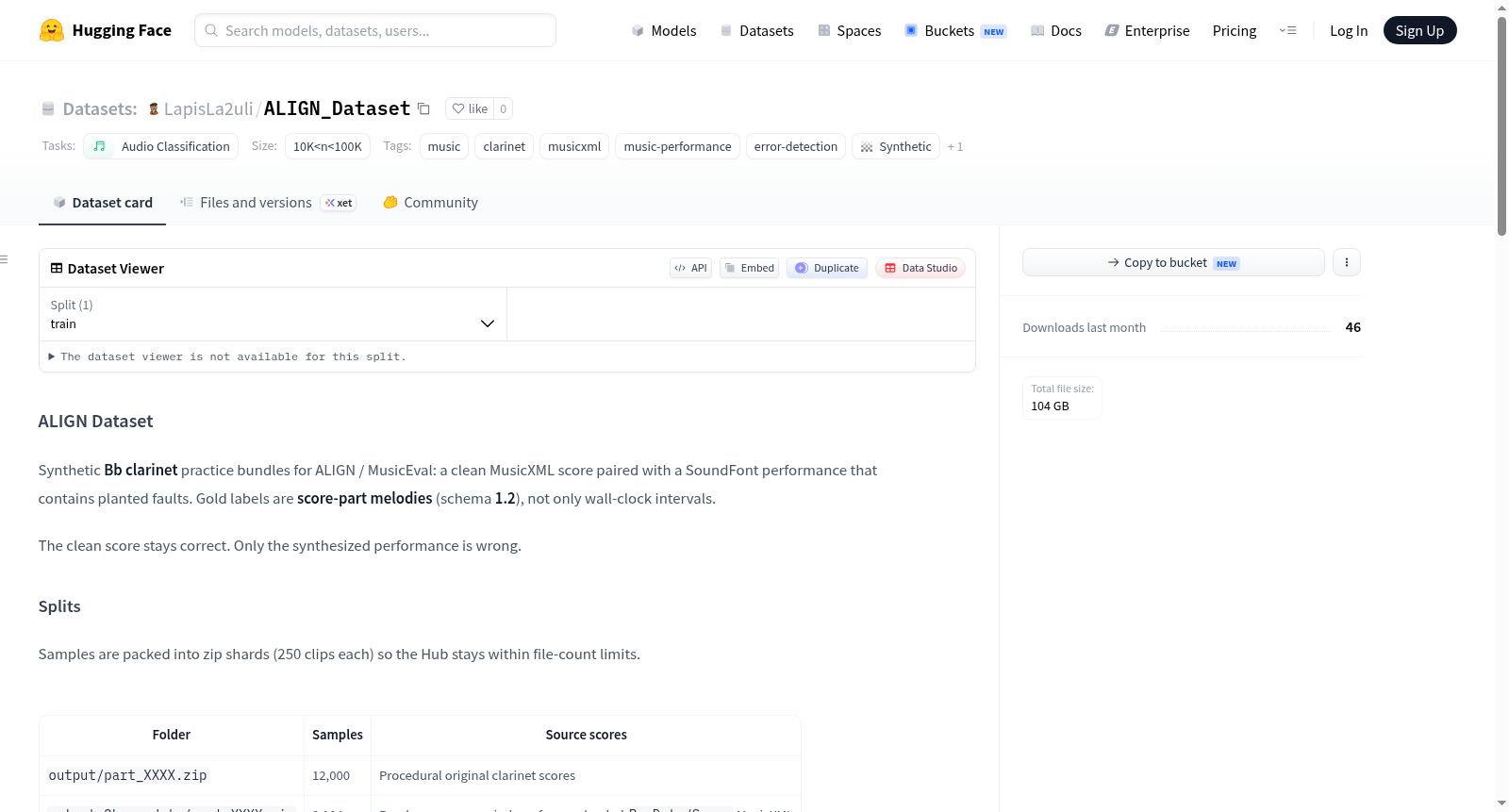This screenshot has width=1509, height=812.
Task: Click the Synthetic tag
Action: pos(896,146)
